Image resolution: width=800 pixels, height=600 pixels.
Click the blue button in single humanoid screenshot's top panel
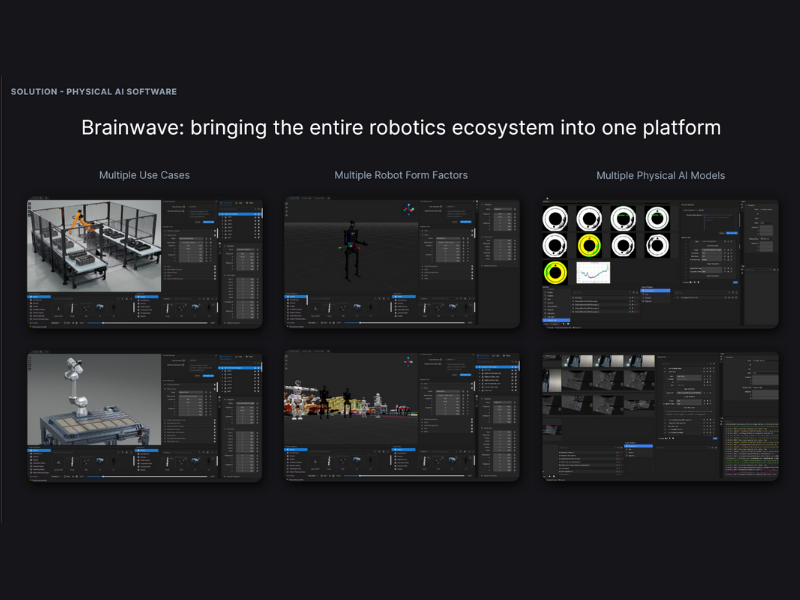(x=466, y=222)
